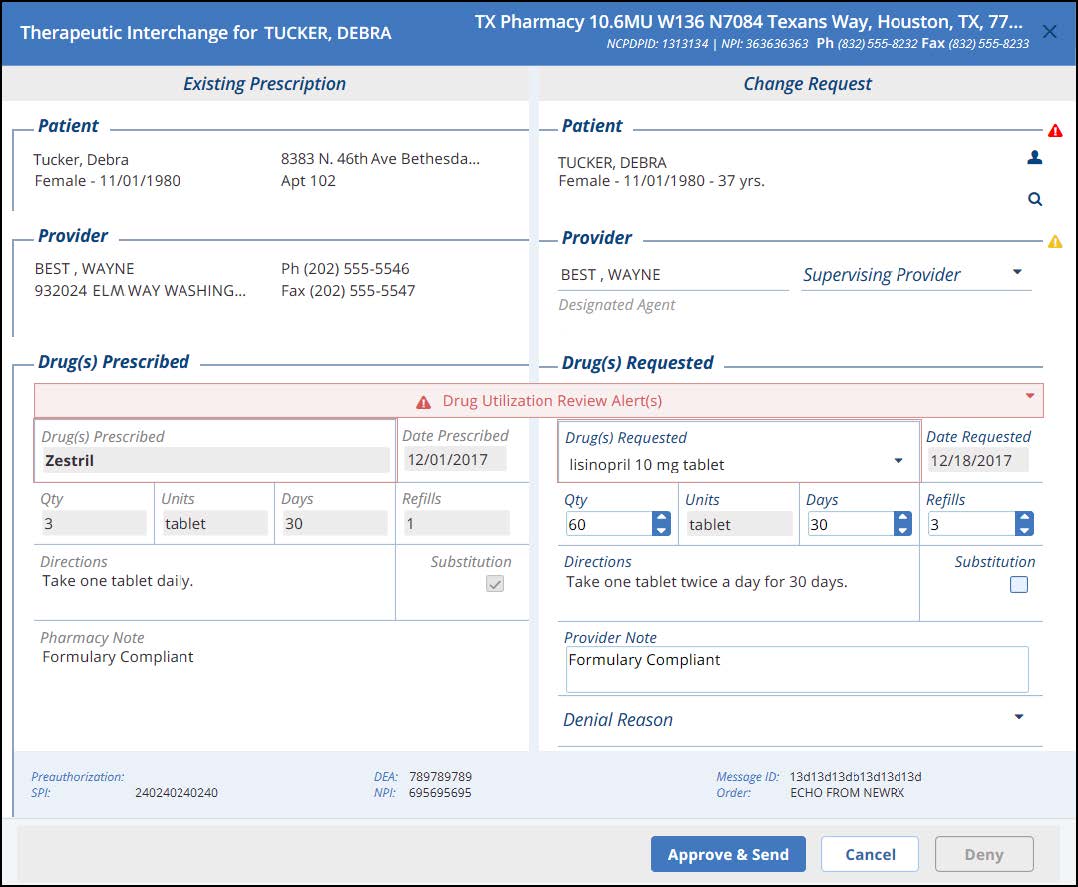Close the Therapeutic Interchange dialog
The width and height of the screenshot is (1078, 887).
[1049, 32]
